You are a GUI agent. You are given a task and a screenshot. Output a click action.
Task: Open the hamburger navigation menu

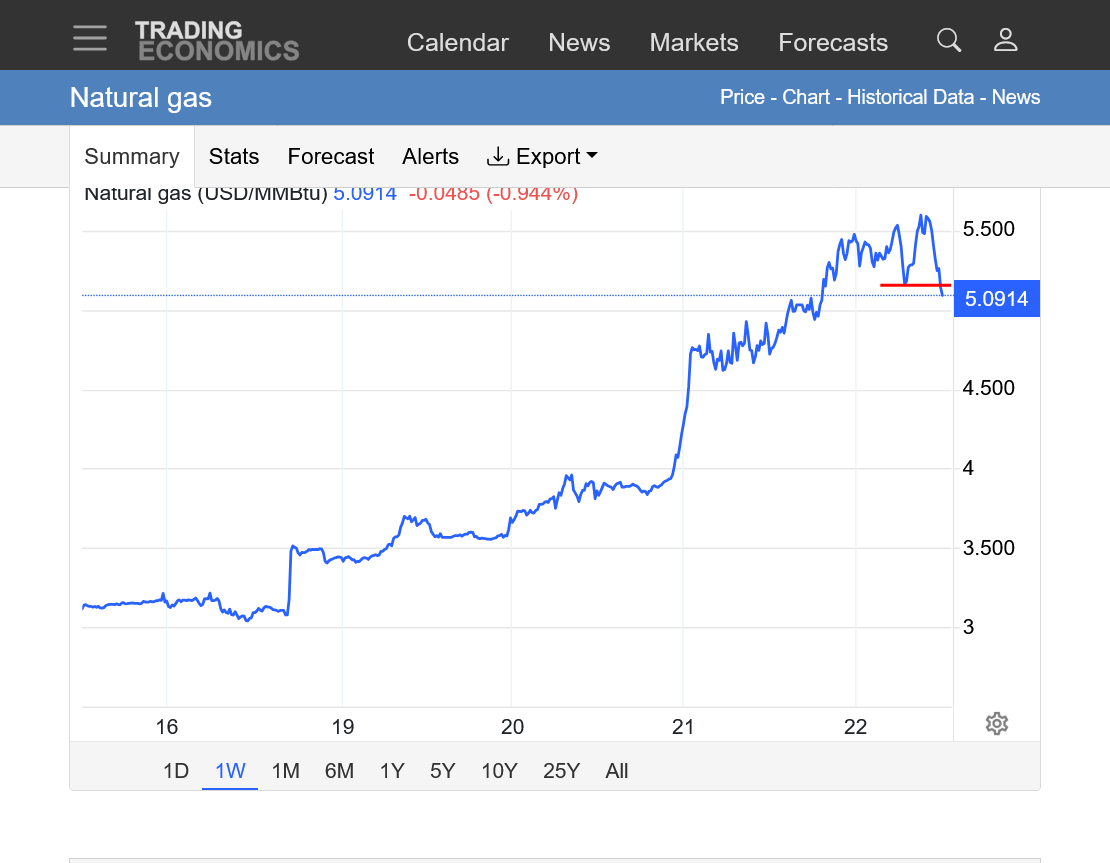[90, 38]
